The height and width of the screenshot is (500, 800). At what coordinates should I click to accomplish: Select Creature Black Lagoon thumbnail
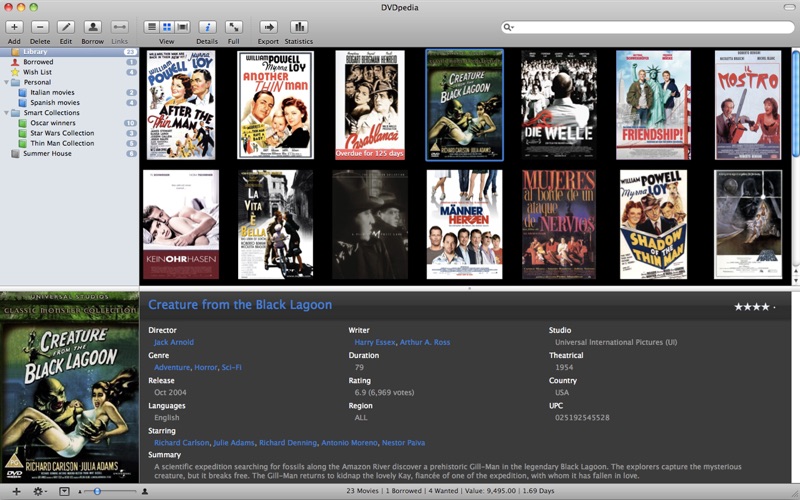[464, 105]
